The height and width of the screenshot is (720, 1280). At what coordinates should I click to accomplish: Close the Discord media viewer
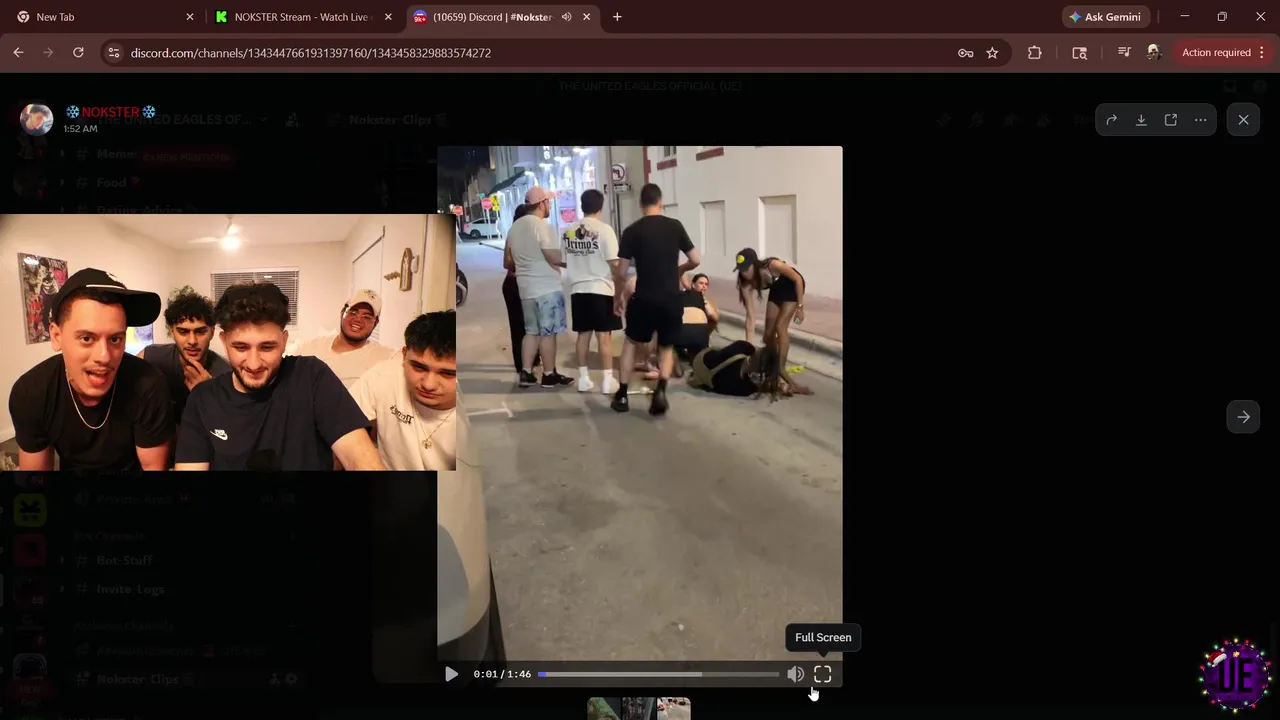(1243, 120)
